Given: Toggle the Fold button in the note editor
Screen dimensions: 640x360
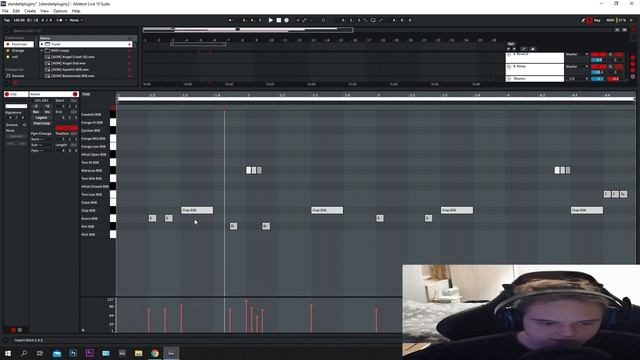Looking at the screenshot, I should coord(86,94).
